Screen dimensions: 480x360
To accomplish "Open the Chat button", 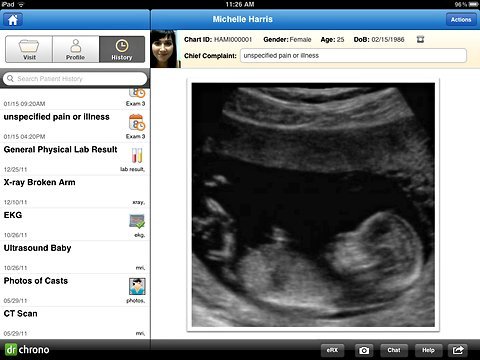I will click(394, 350).
